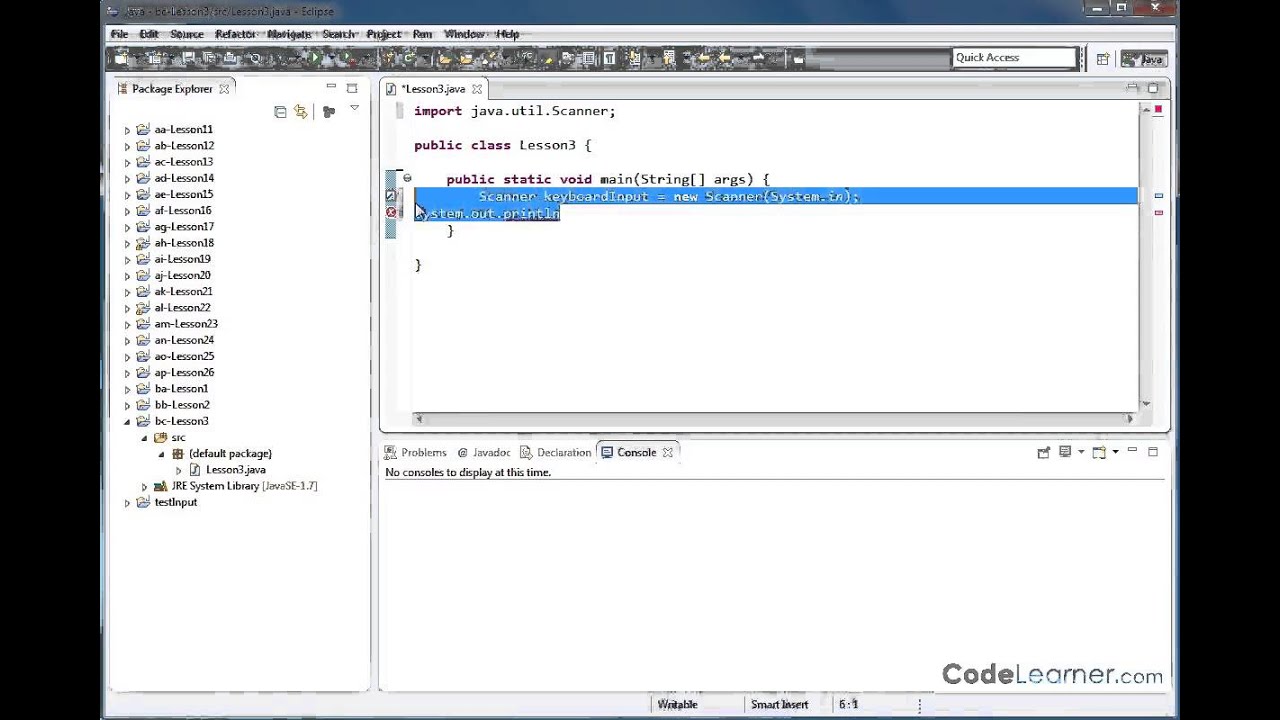Viewport: 1280px width, 720px height.
Task: Click Open Console icon
Action: [1099, 452]
